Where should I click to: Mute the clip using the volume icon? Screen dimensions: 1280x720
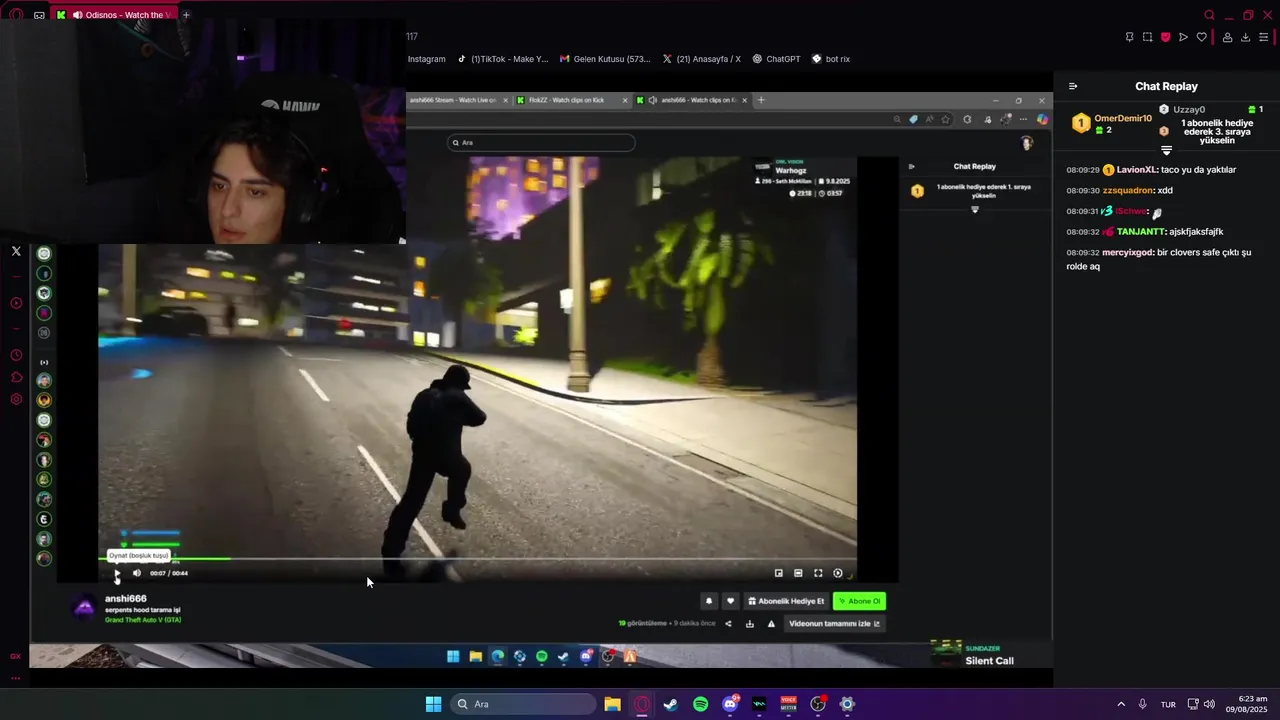pos(137,573)
